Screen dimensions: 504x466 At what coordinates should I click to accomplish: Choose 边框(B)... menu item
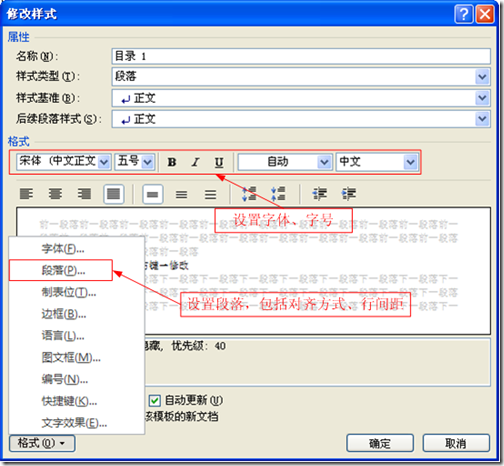77,314
